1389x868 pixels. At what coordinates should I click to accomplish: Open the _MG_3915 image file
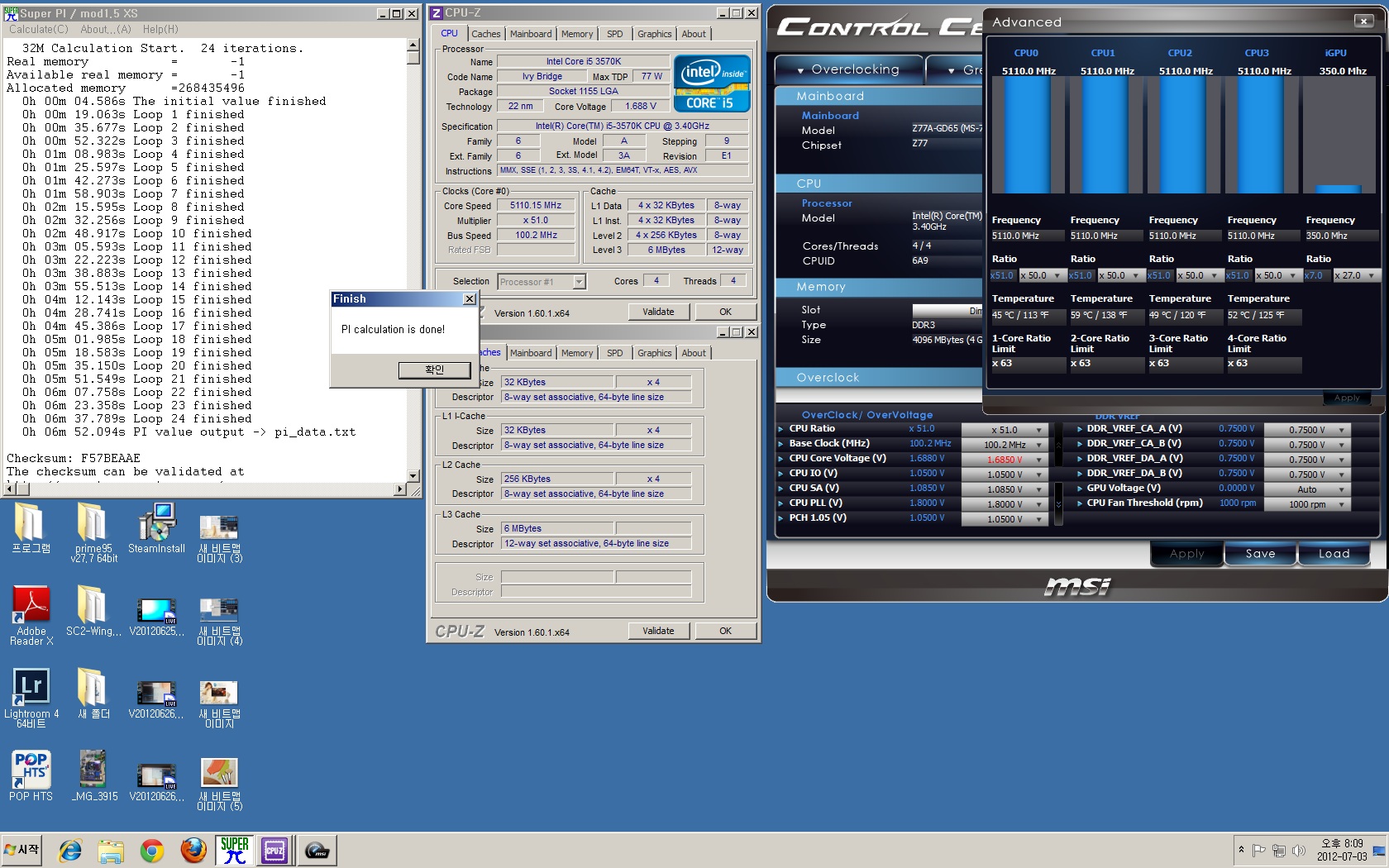(94, 776)
